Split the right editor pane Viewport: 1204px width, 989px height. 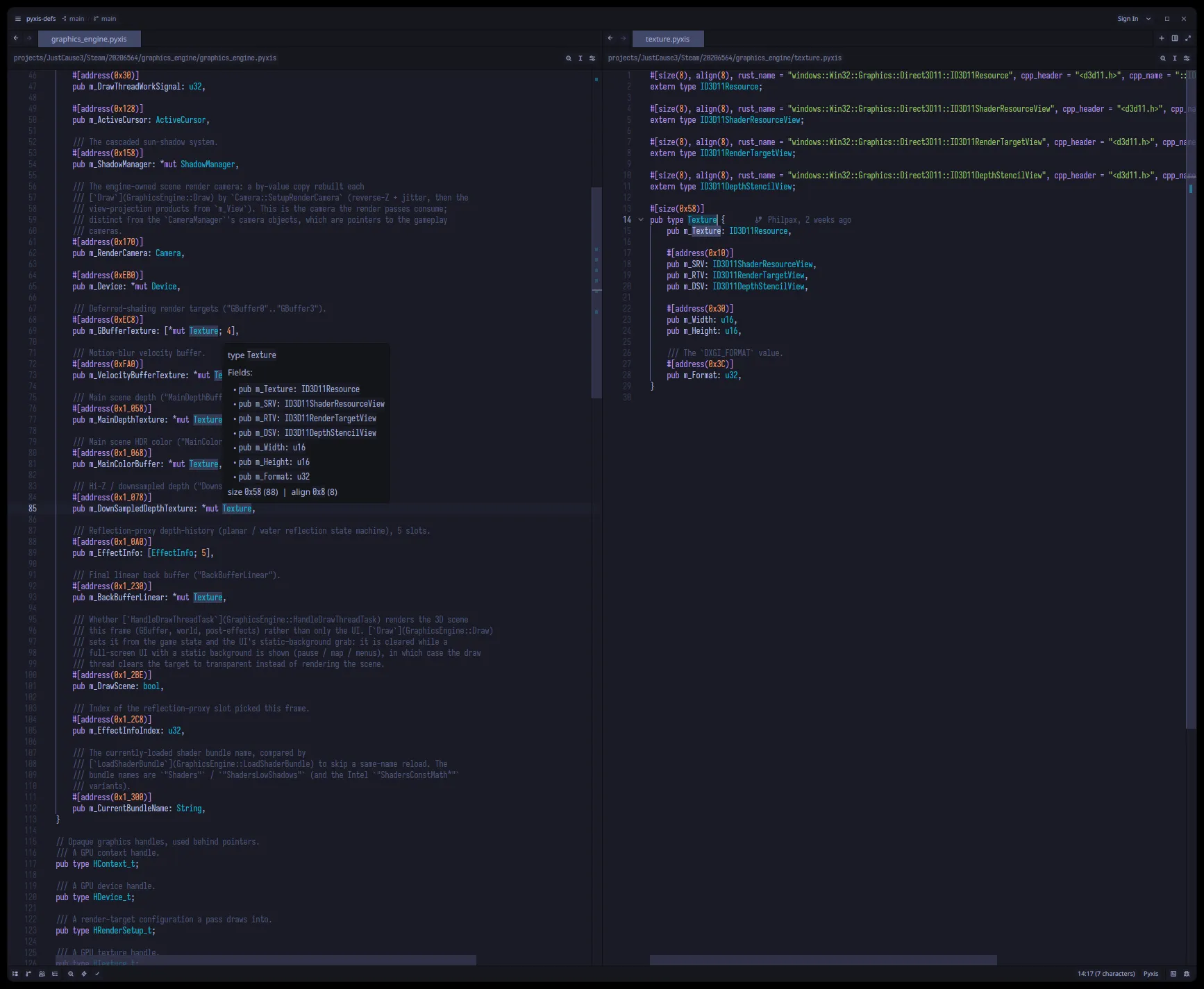1175,38
